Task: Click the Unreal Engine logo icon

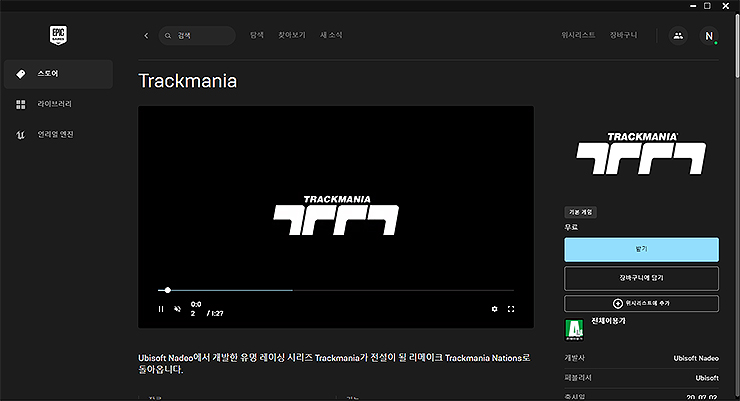Action: point(21,135)
